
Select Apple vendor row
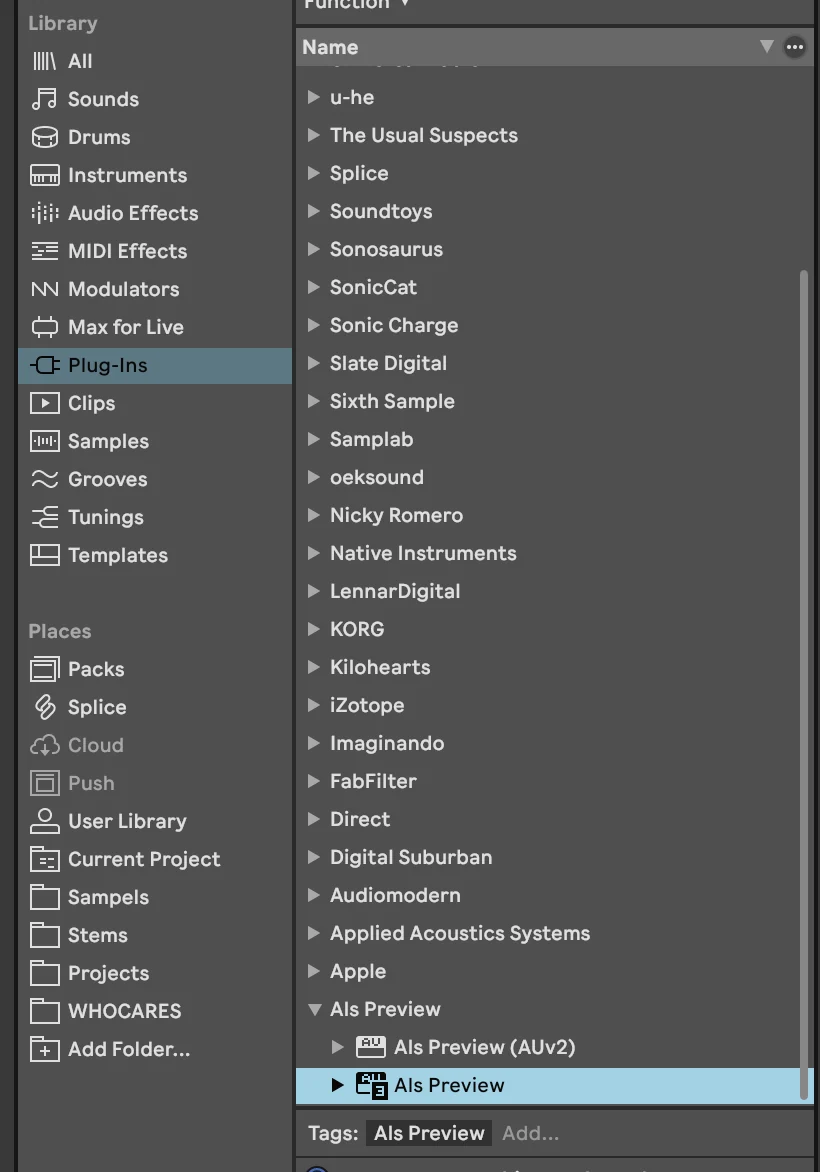pyautogui.click(x=555, y=971)
